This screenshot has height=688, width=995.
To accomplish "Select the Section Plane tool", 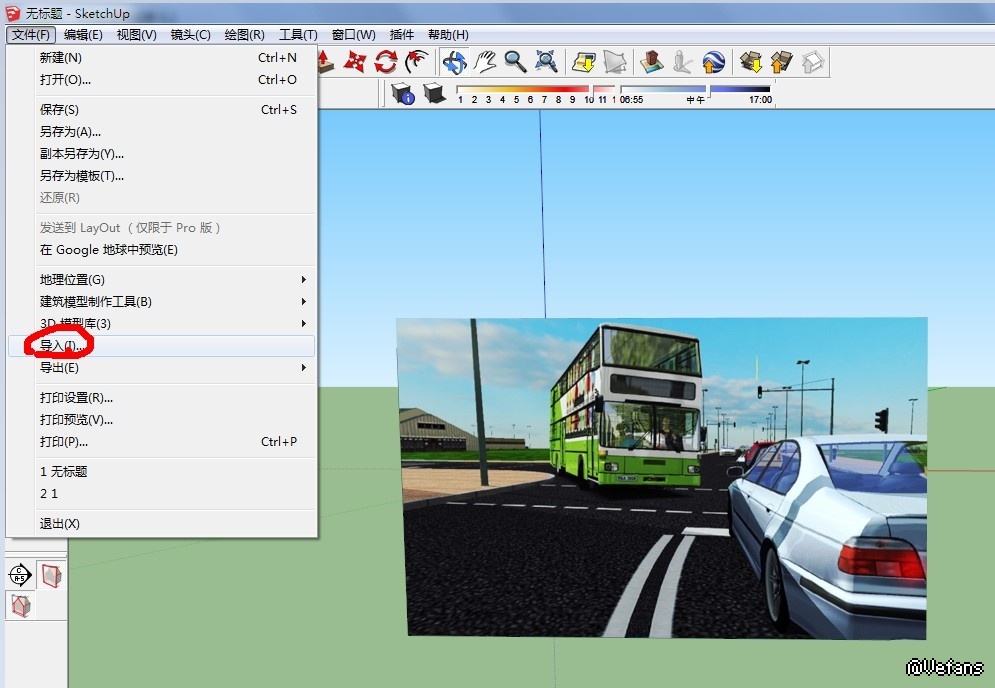I will [x=21, y=574].
